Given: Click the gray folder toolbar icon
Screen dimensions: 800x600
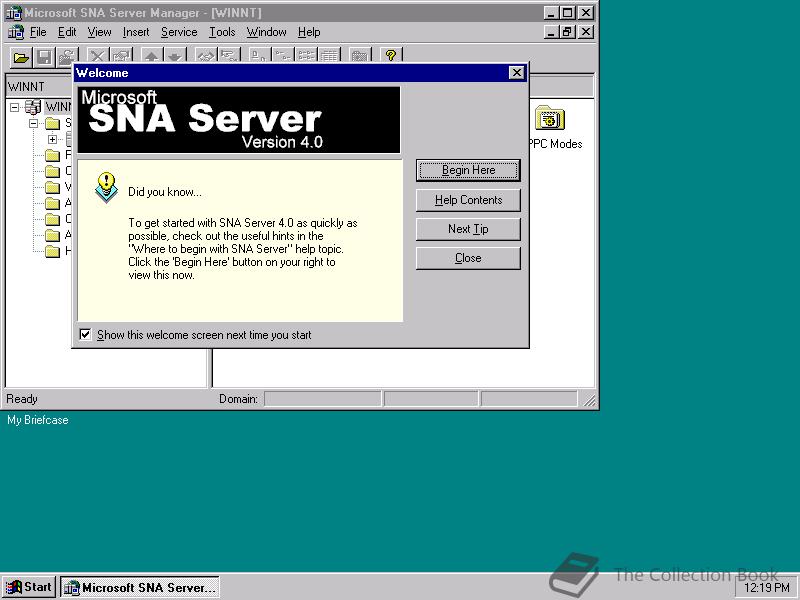Looking at the screenshot, I should pyautogui.click(x=360, y=57).
